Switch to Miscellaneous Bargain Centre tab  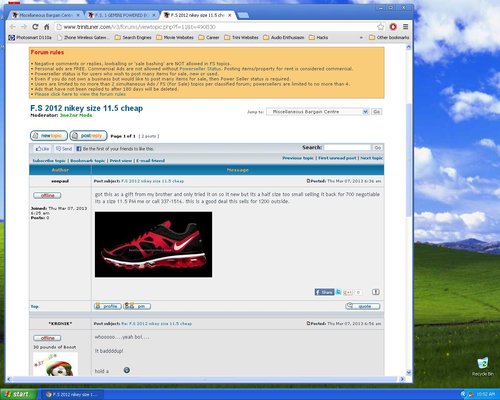click(45, 15)
